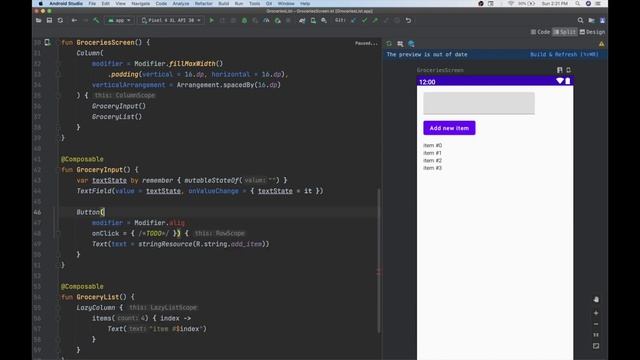This screenshot has width=640, height=360.
Task: Collapse the Column block fold marker at line 35
Action: 58,96
